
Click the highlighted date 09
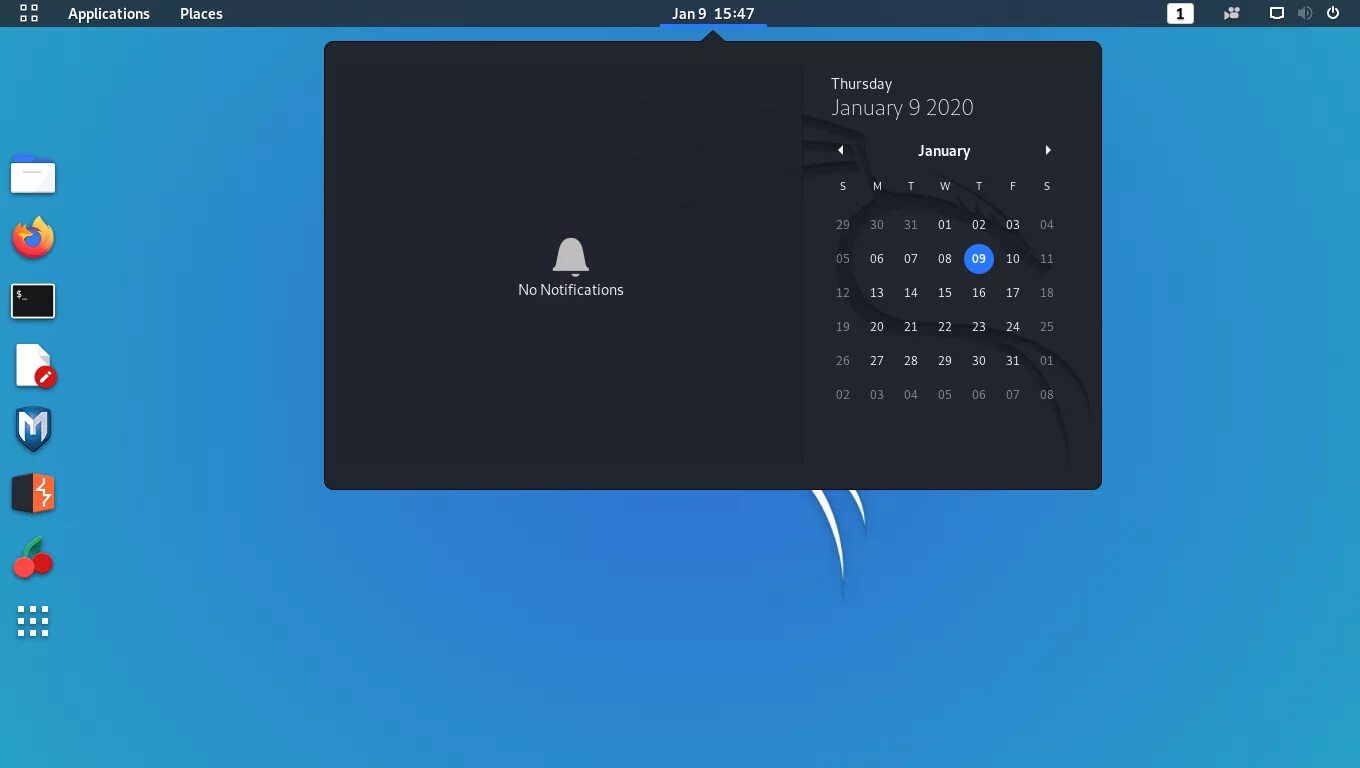click(x=978, y=258)
